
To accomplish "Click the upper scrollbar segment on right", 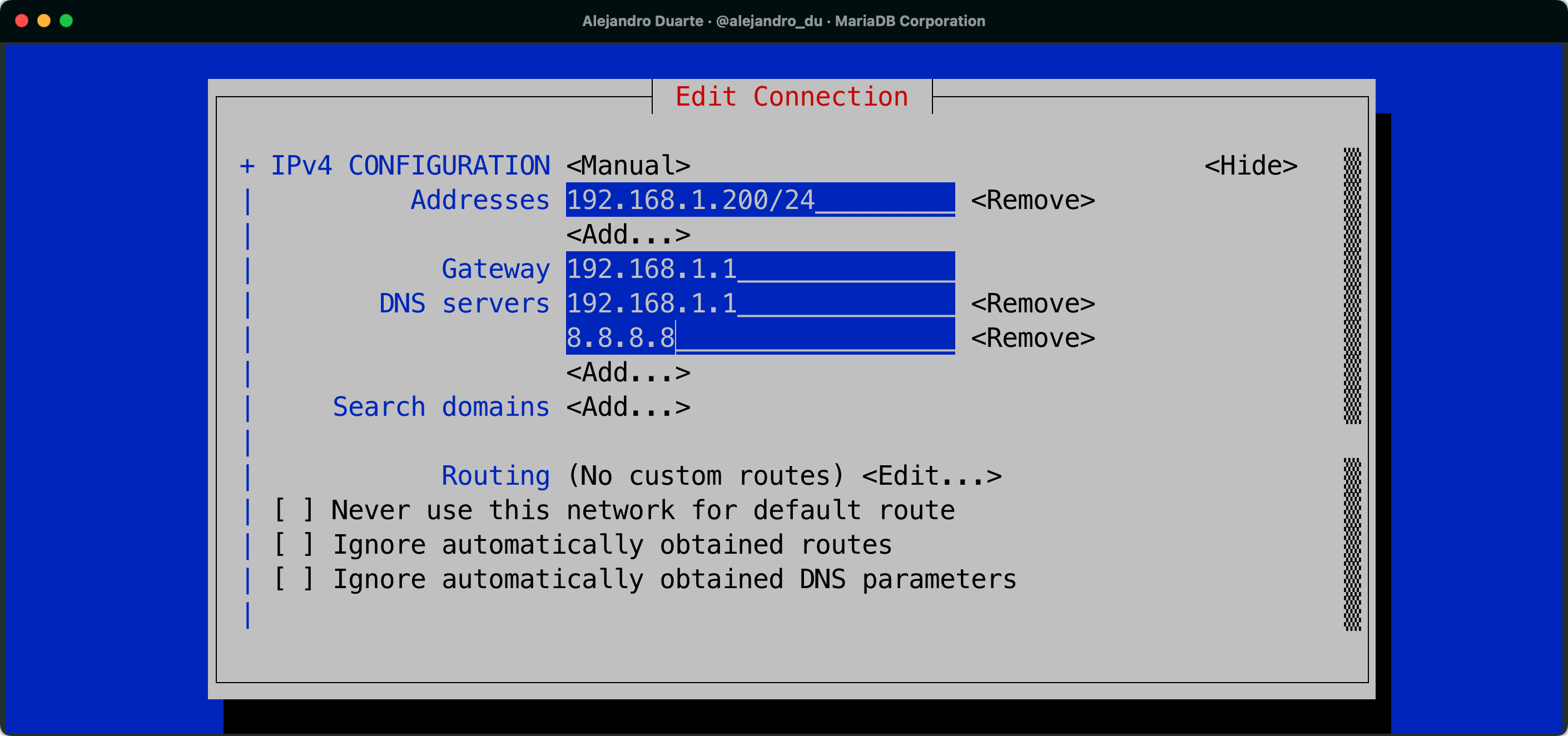I will point(1352,285).
